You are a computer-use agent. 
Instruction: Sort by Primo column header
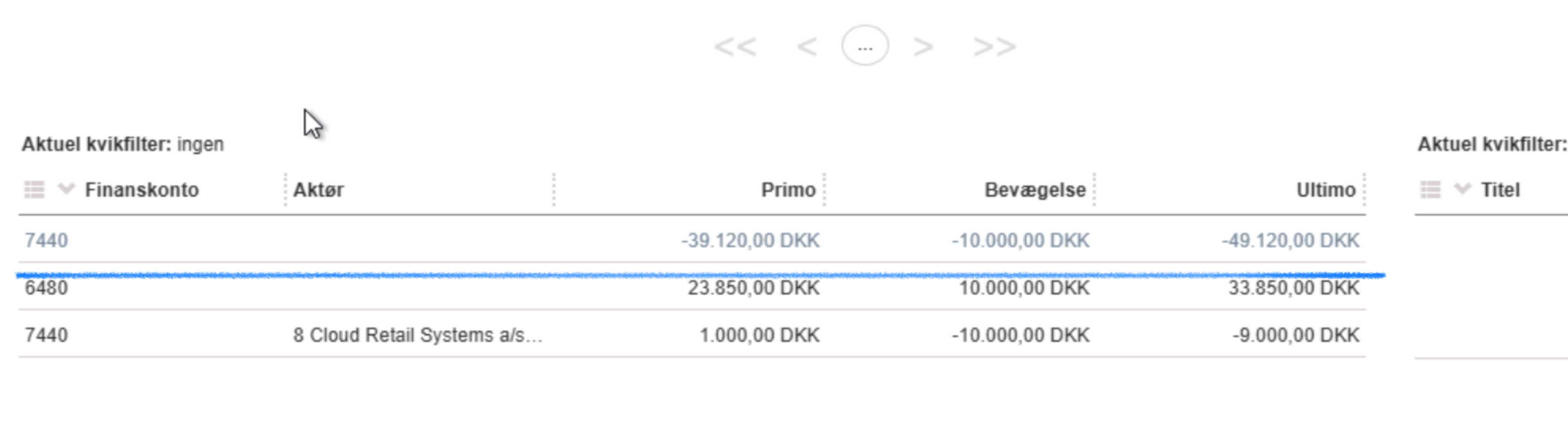point(788,190)
